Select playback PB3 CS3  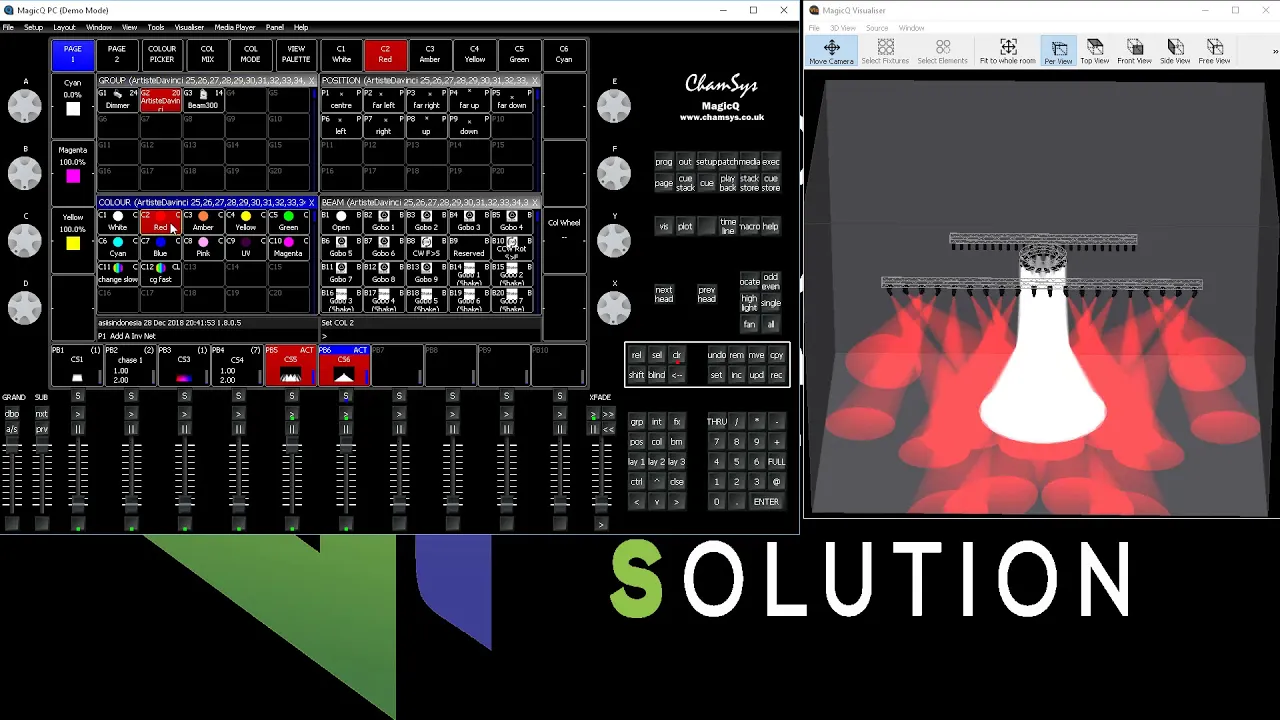point(184,365)
